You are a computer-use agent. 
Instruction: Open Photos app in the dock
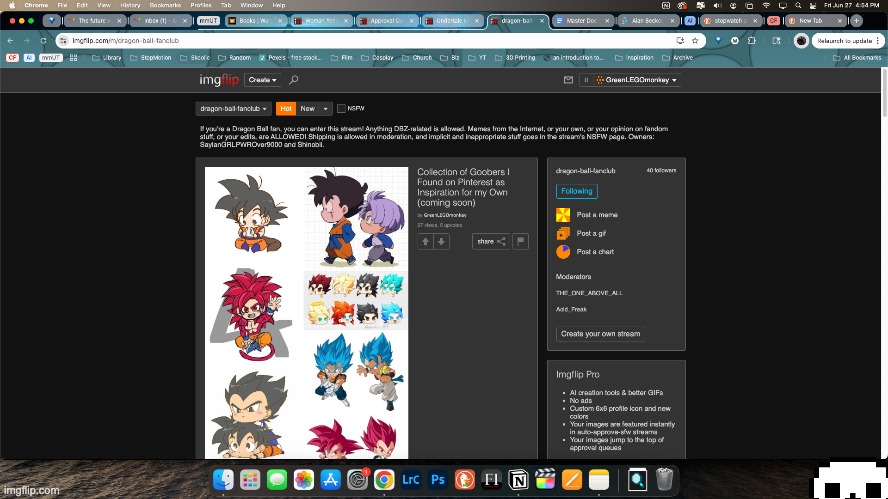[x=304, y=480]
